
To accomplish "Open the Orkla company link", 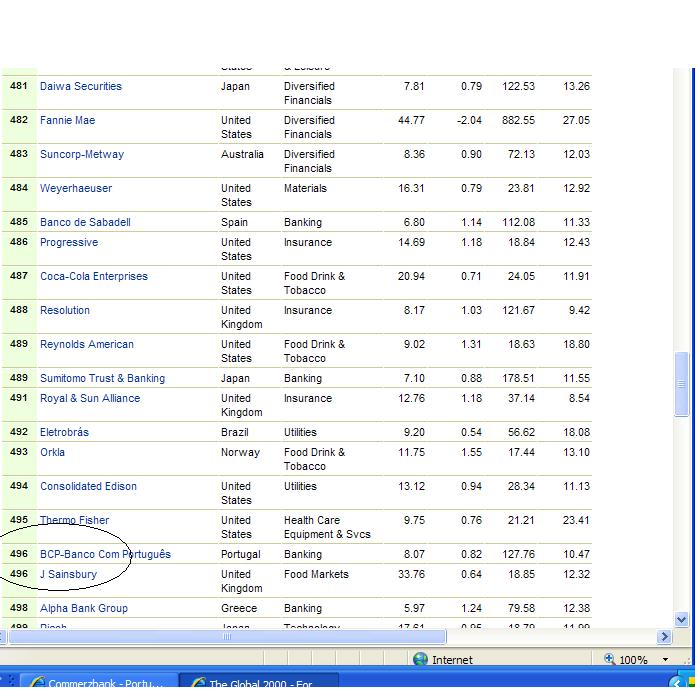I will pyautogui.click(x=52, y=453).
